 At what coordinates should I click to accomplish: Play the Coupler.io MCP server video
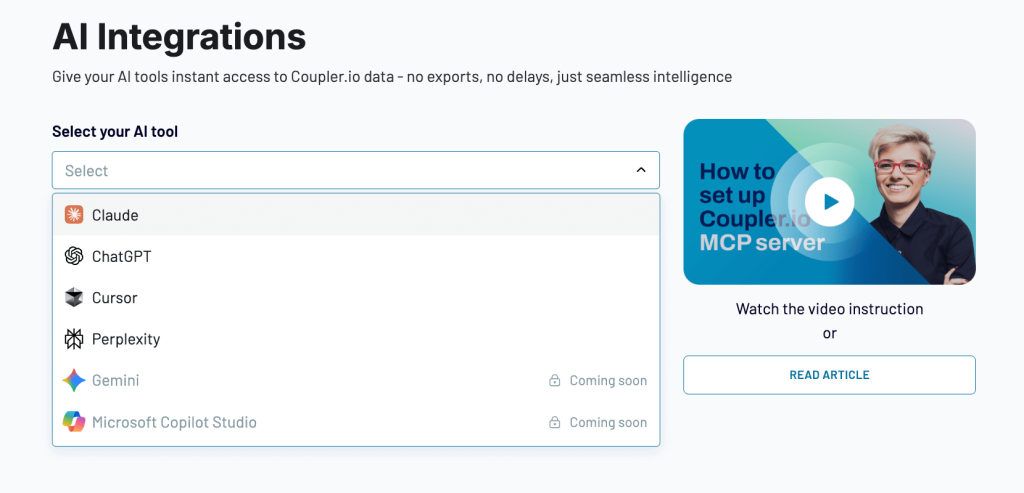(829, 202)
